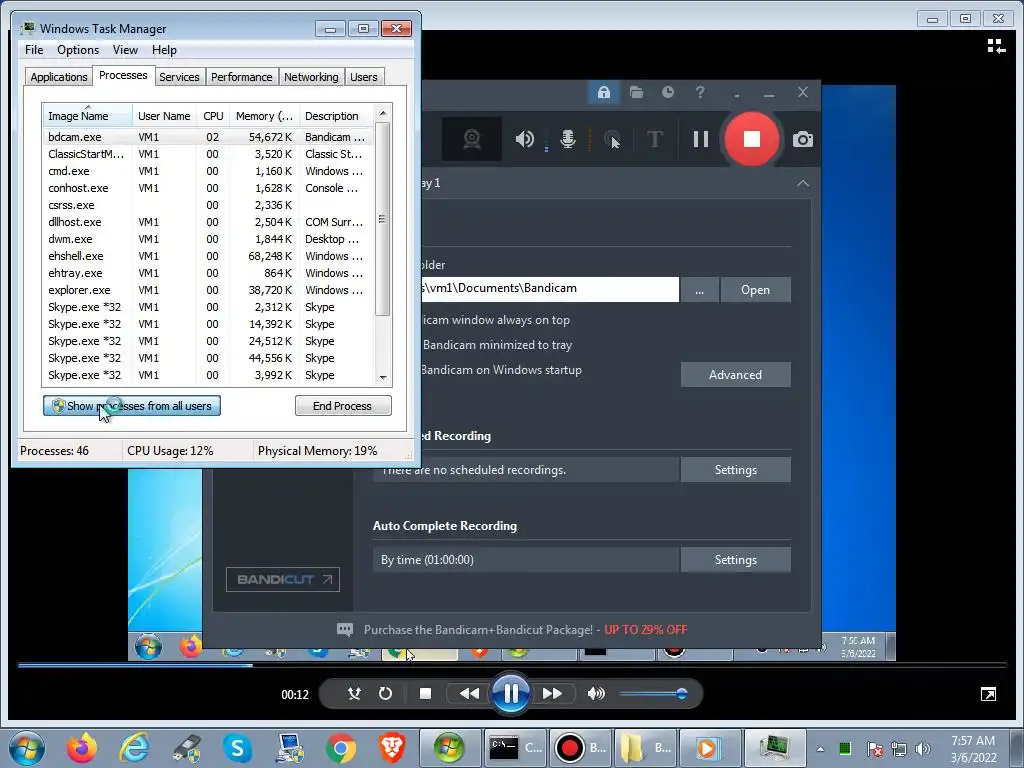This screenshot has height=768, width=1024.
Task: Switch to the Networking tab
Action: 311,77
